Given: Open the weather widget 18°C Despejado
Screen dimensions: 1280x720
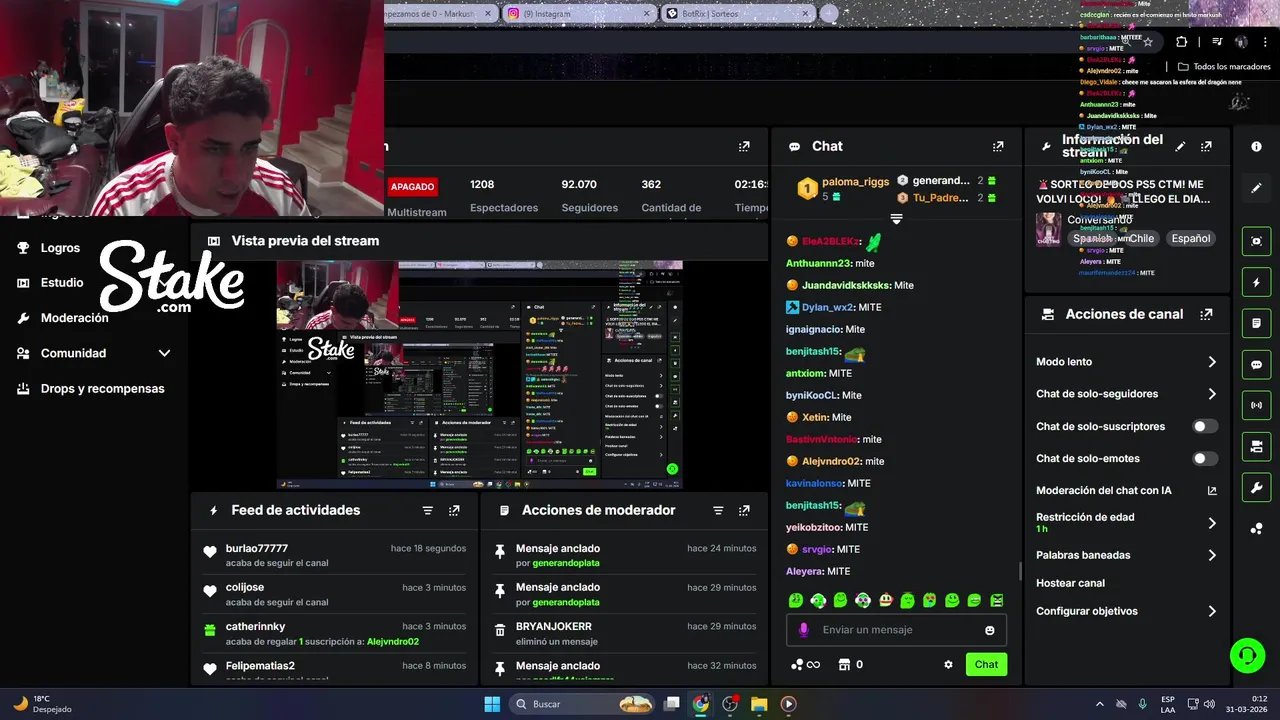Looking at the screenshot, I should click(x=40, y=704).
